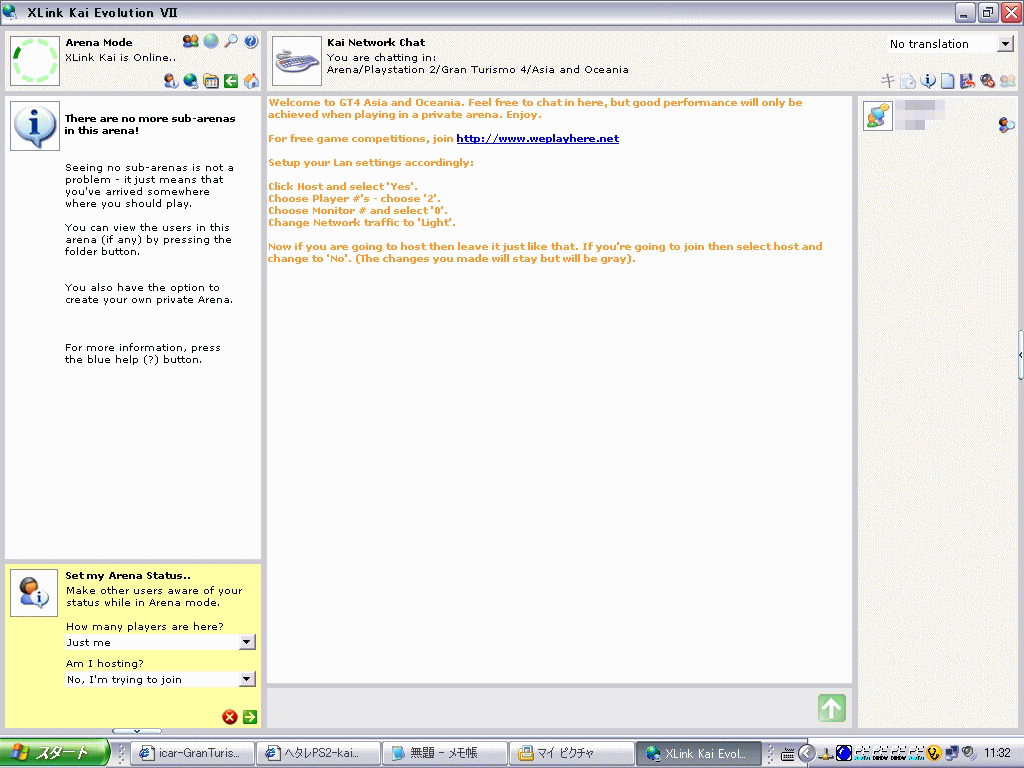Click the dark globe with person icon
The height and width of the screenshot is (768, 1024).
(x=191, y=81)
